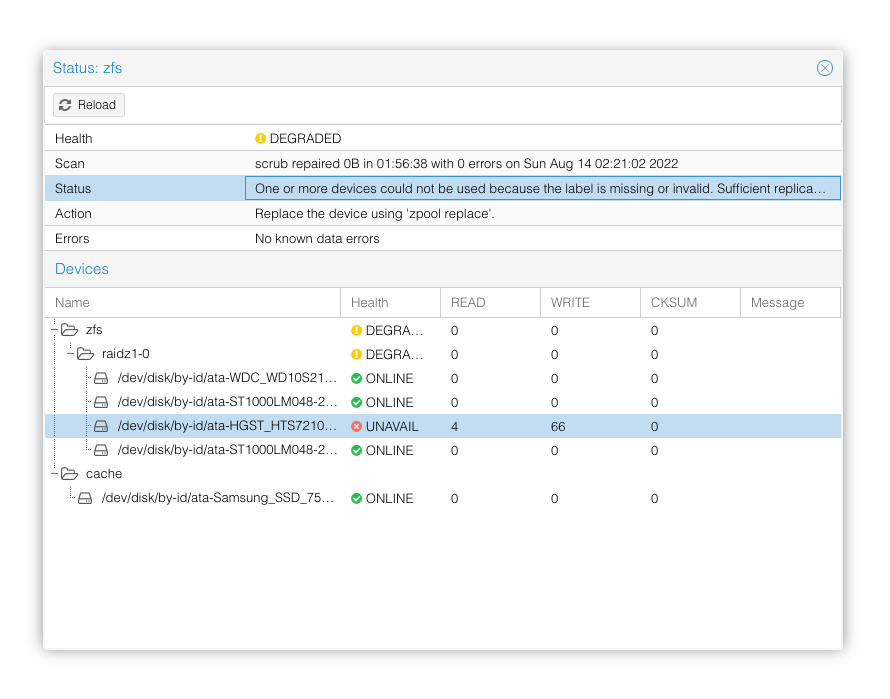This screenshot has width=890, height=699.
Task: Click the WRITE value 66 on HGST row
Action: click(558, 426)
